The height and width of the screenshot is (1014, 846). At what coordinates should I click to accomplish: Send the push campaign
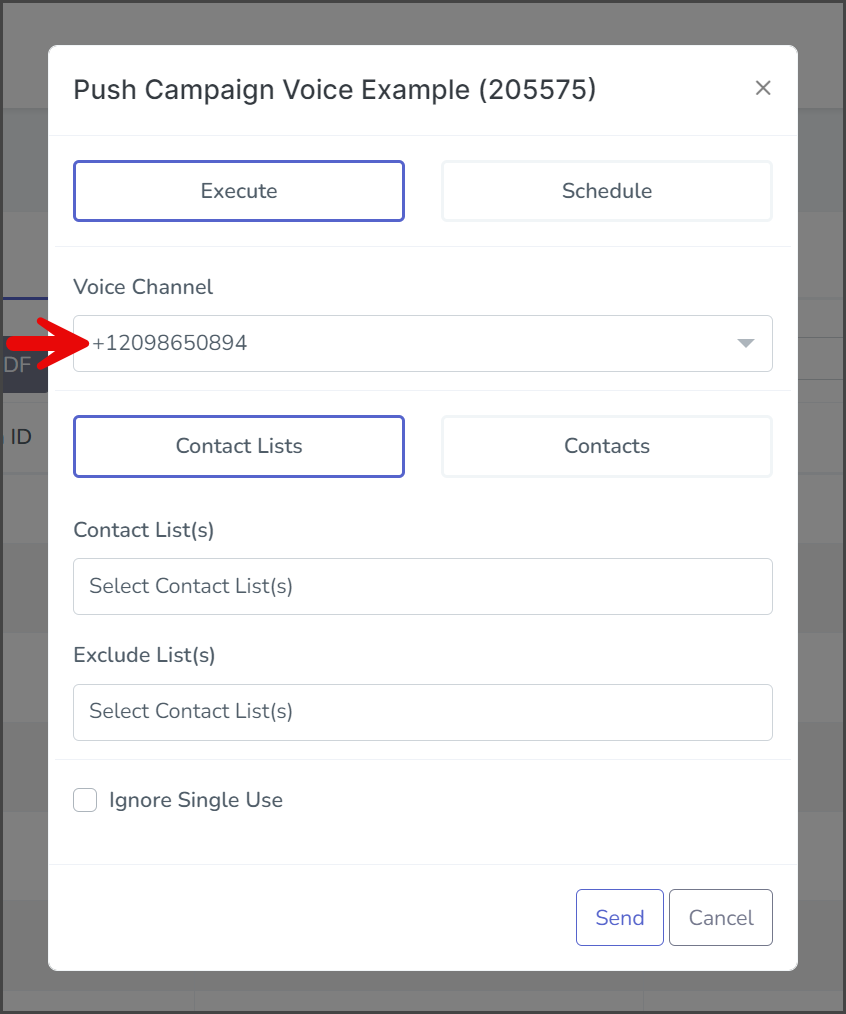620,918
